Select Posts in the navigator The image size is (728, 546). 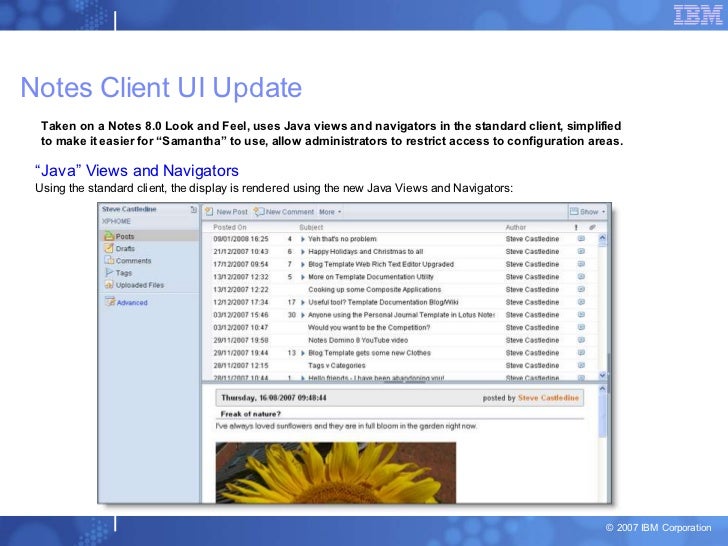coord(124,236)
